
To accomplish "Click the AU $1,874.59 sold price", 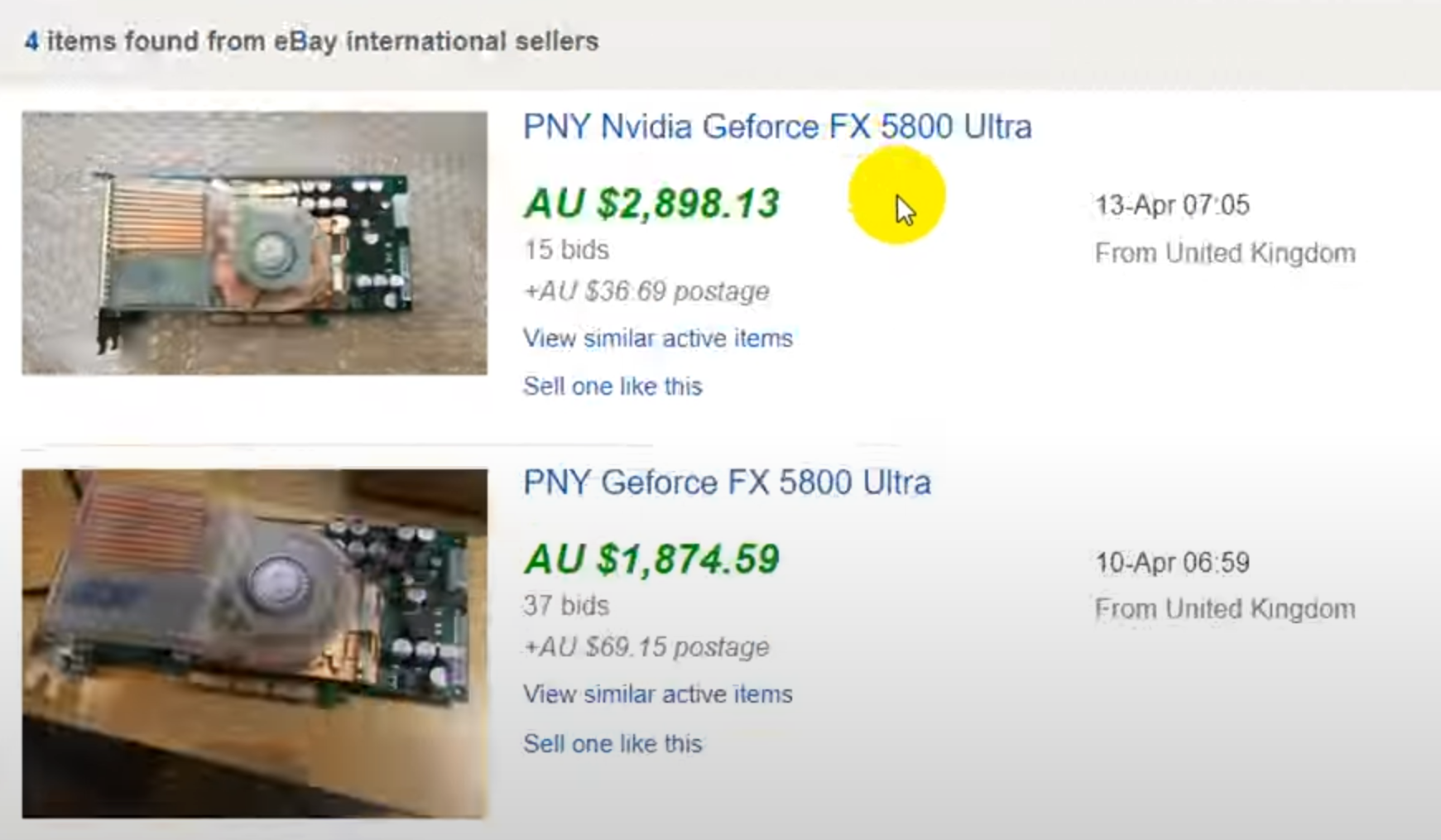I will (x=651, y=559).
